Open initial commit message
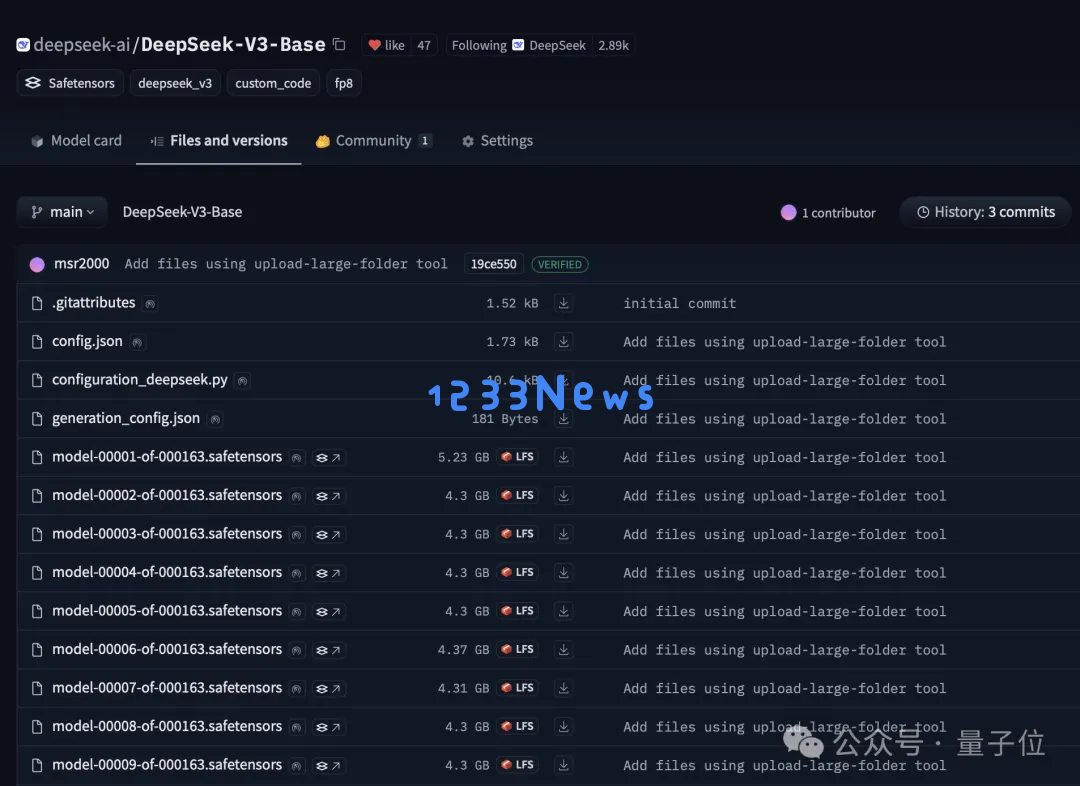1080x786 pixels. click(x=680, y=303)
